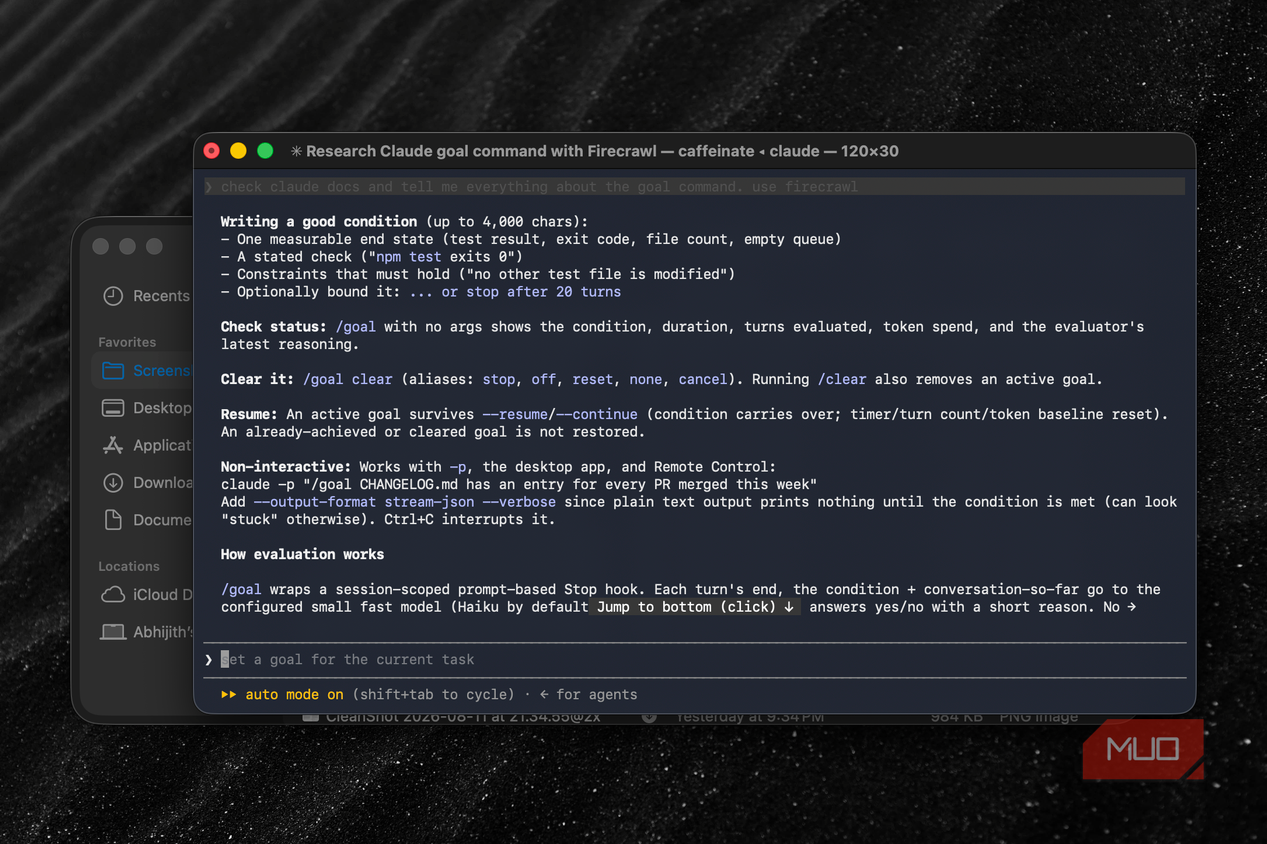Image resolution: width=1267 pixels, height=844 pixels.
Task: Click the Screenshots folder icon in Finder
Action: tap(113, 370)
